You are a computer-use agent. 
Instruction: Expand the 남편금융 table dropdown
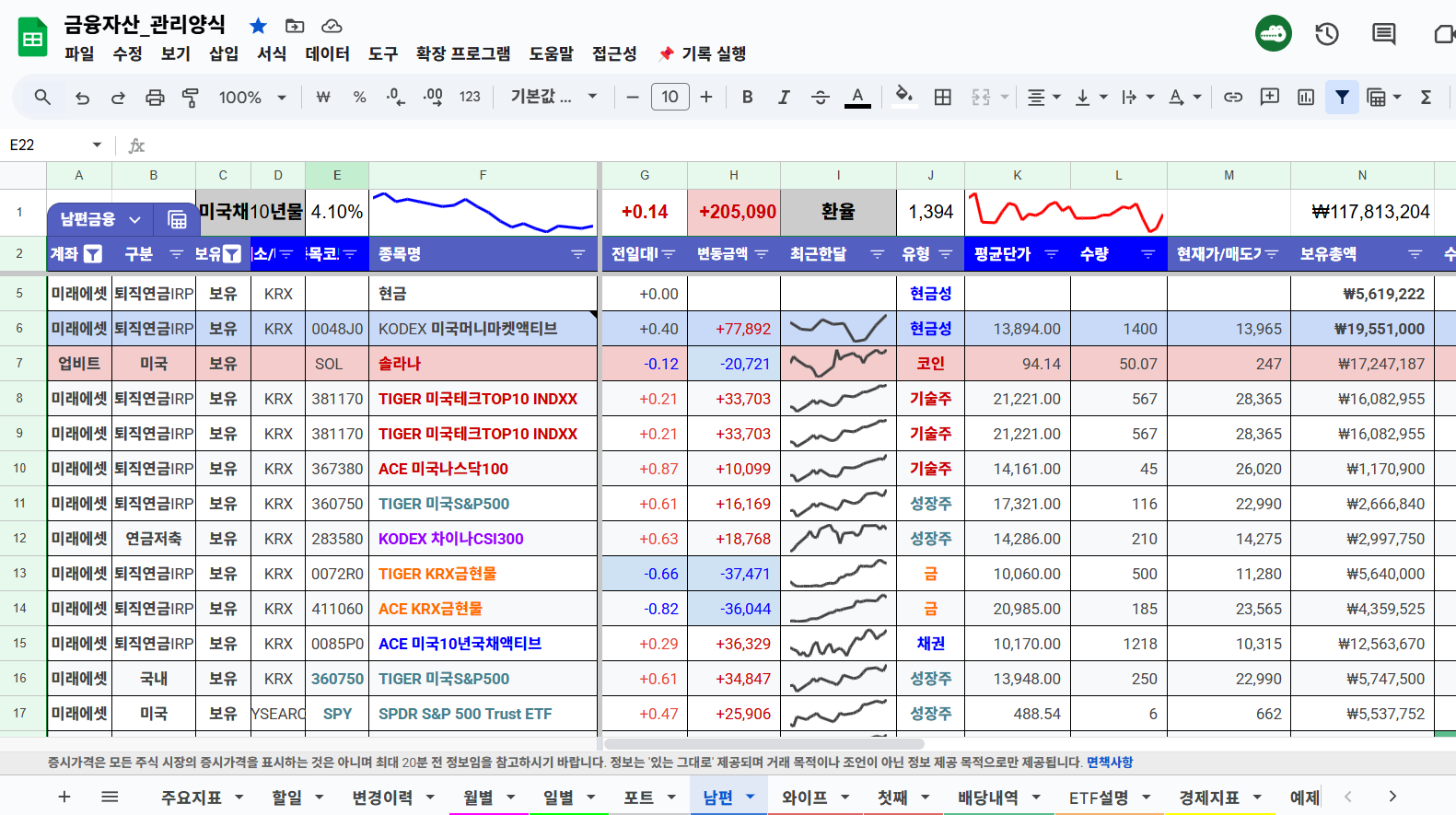(x=134, y=219)
